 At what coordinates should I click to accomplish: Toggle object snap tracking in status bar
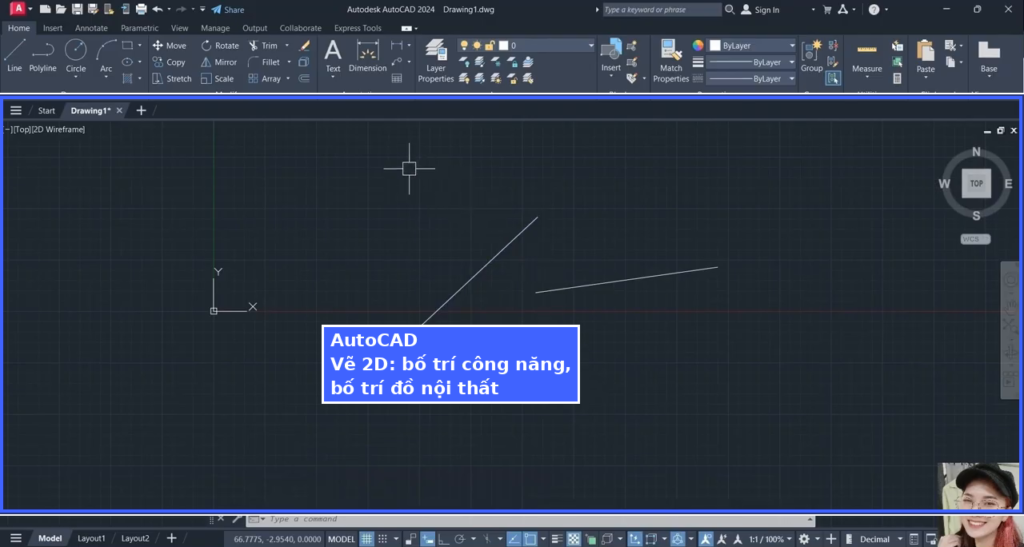point(514,539)
